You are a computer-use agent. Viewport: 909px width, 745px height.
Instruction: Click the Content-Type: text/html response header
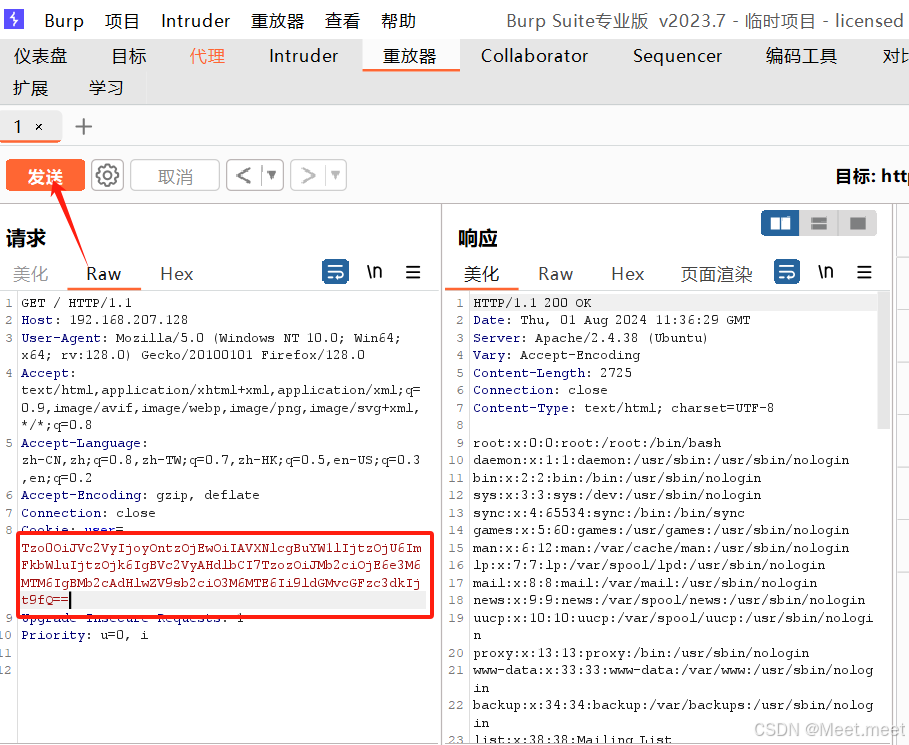tap(623, 408)
